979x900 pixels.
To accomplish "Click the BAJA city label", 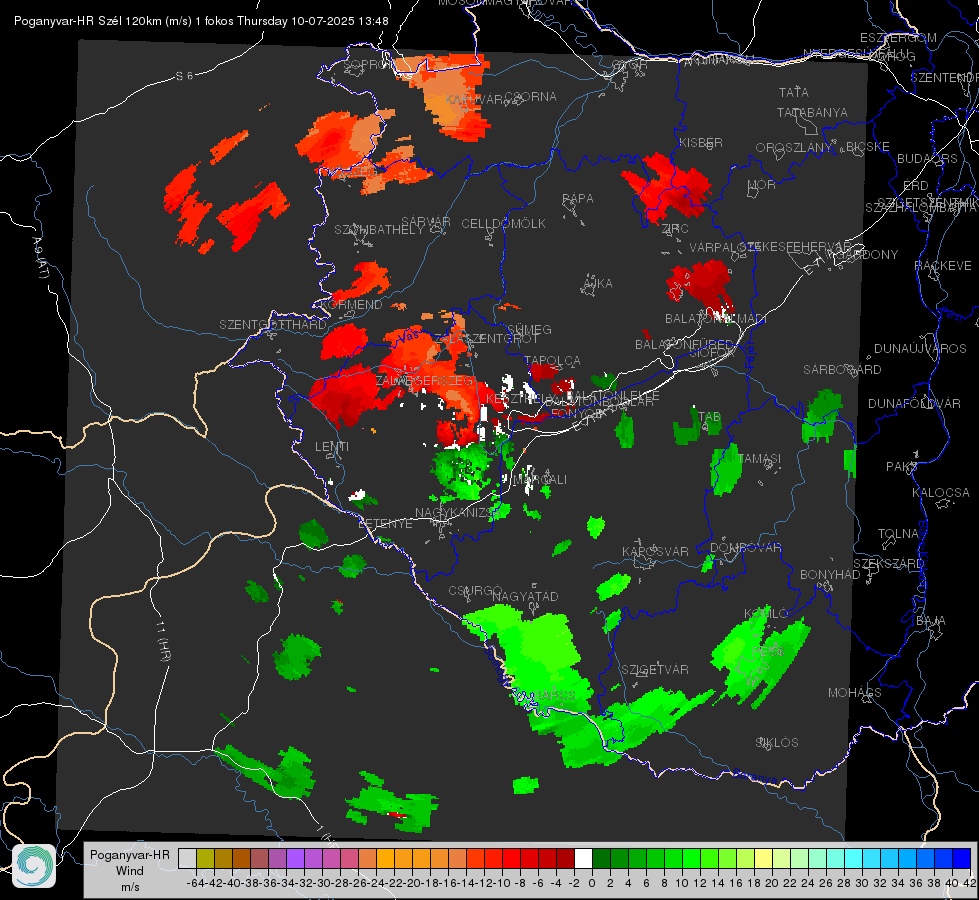I will point(931,621).
